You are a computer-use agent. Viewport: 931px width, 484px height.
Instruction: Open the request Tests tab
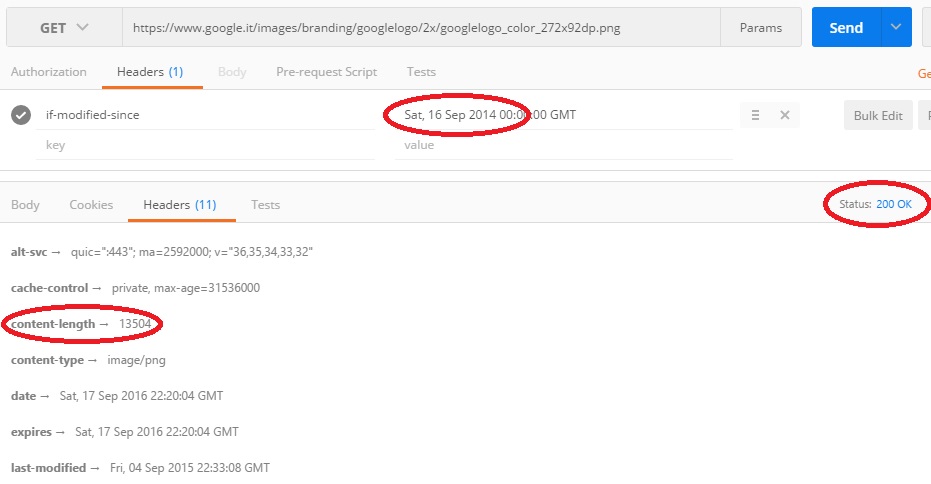tap(421, 72)
